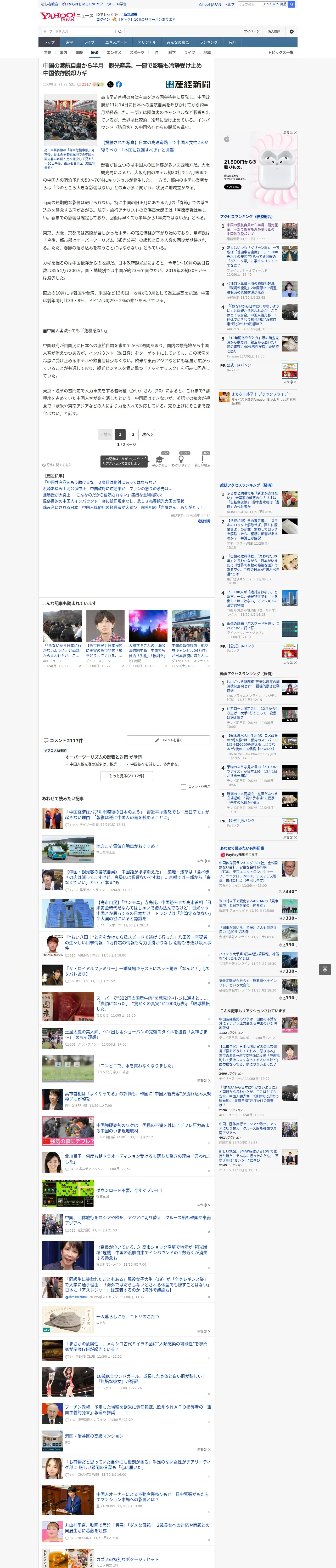The image size is (336, 1568).
Task: Open related article 「中国共産党をもう助けるな」
Action: (x=100, y=482)
